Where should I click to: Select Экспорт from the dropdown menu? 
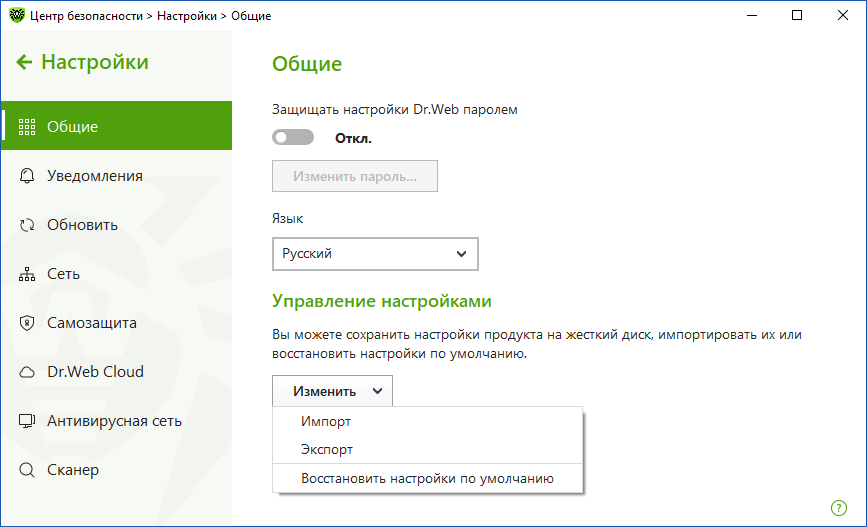427,450
